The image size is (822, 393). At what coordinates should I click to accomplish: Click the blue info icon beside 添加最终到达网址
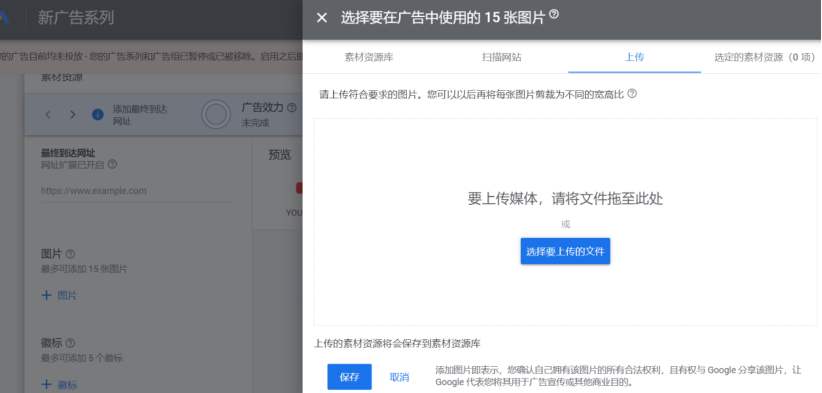tap(98, 115)
